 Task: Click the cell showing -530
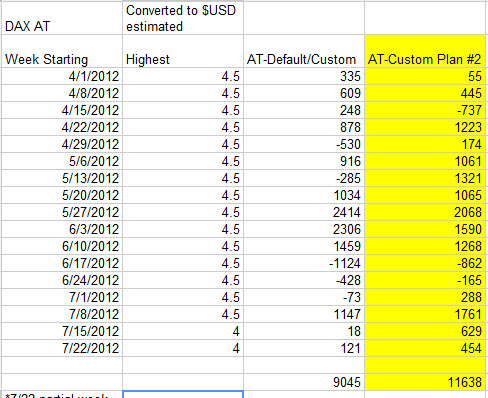304,144
